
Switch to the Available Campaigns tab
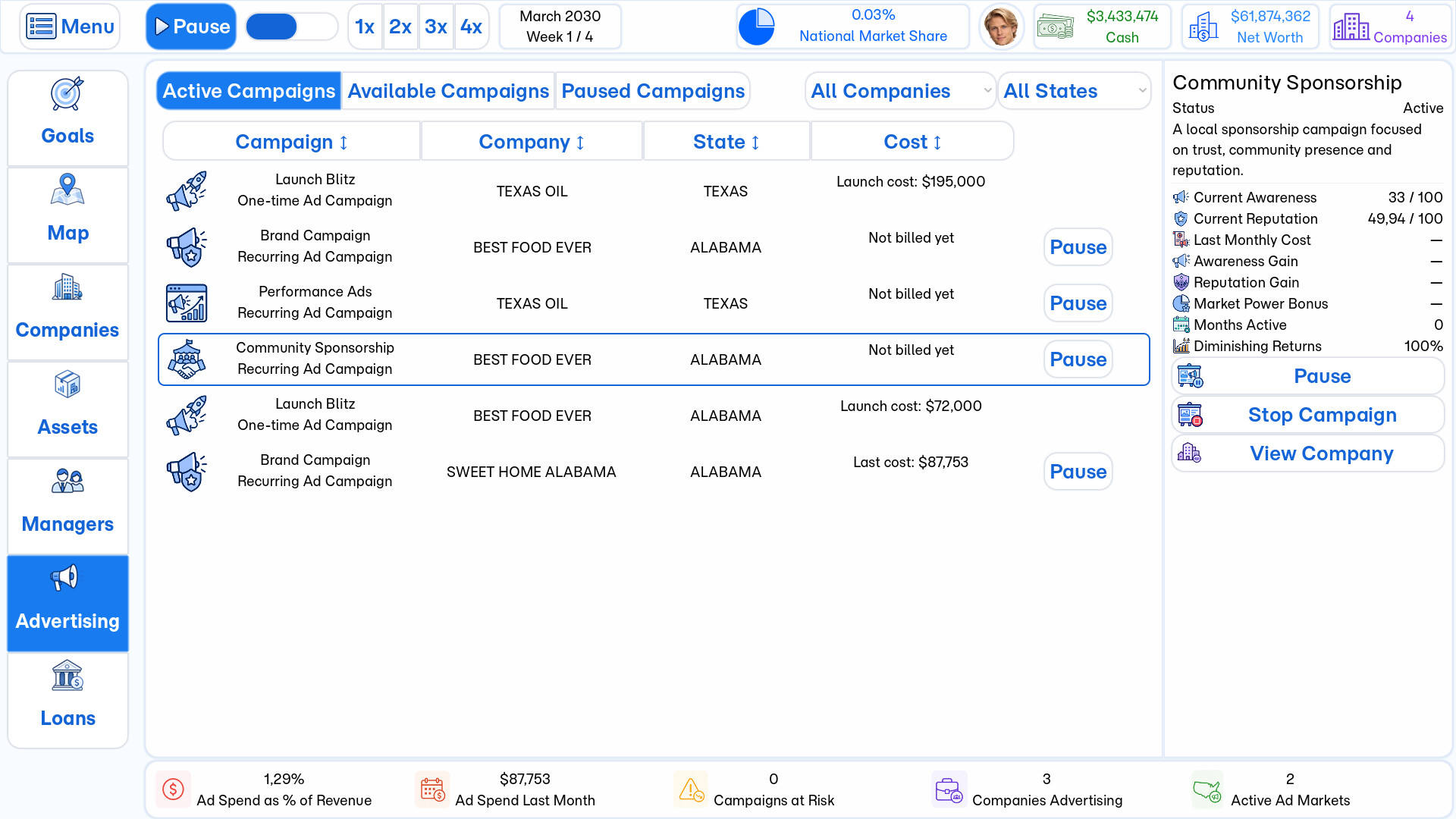(x=448, y=91)
